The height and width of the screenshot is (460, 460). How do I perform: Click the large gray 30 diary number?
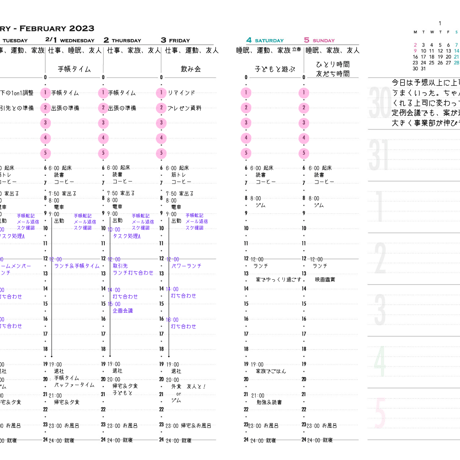380,102
